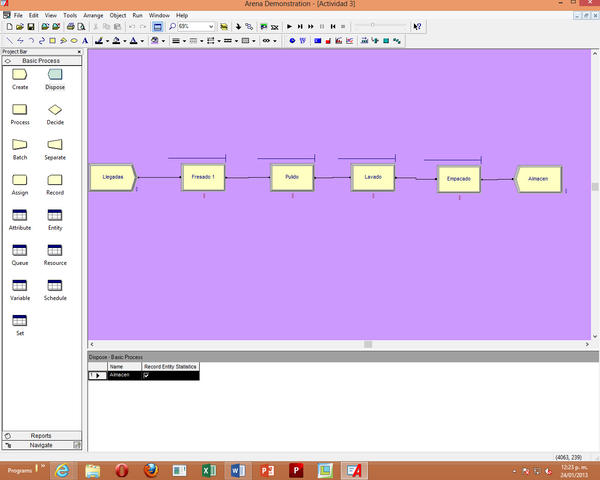Open the Tools menu

coord(70,15)
